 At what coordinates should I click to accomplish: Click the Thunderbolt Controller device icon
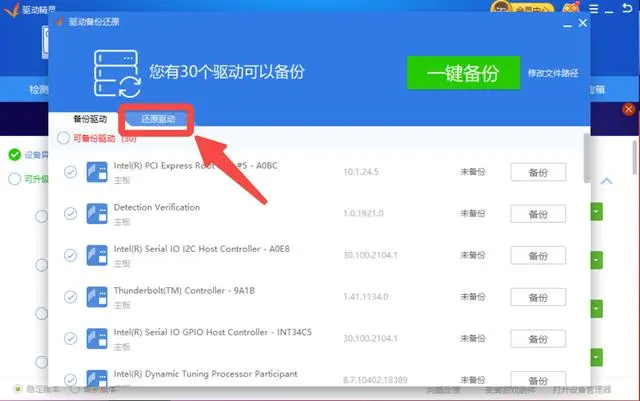pyautogui.click(x=97, y=297)
